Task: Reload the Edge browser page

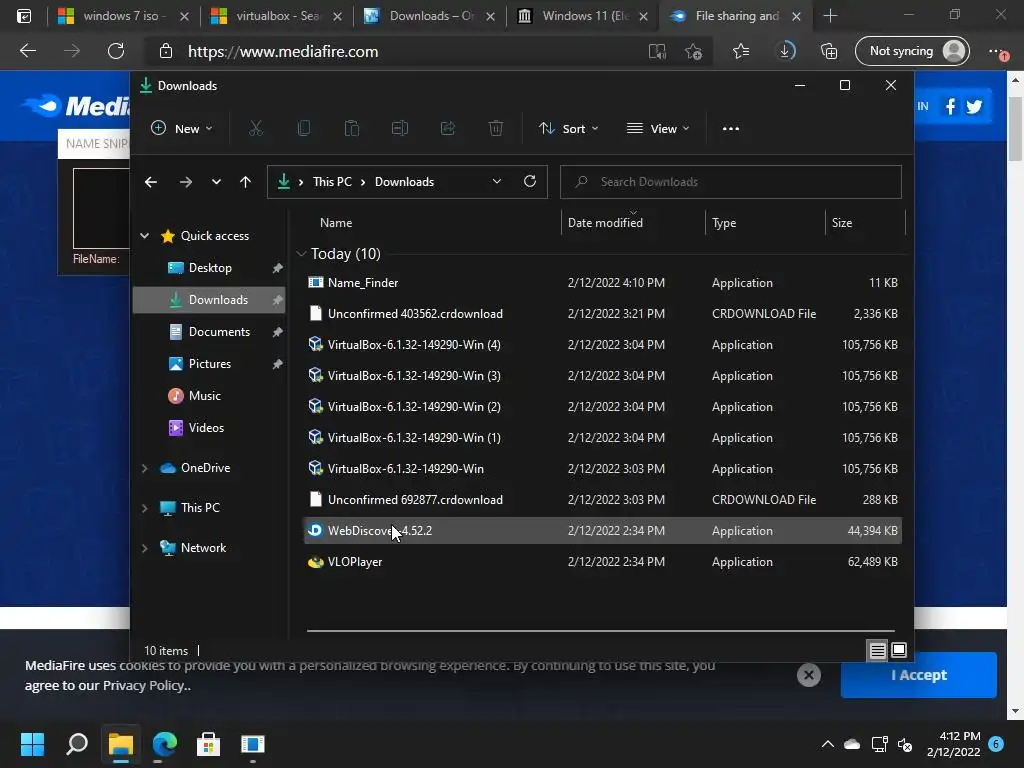Action: click(x=116, y=51)
